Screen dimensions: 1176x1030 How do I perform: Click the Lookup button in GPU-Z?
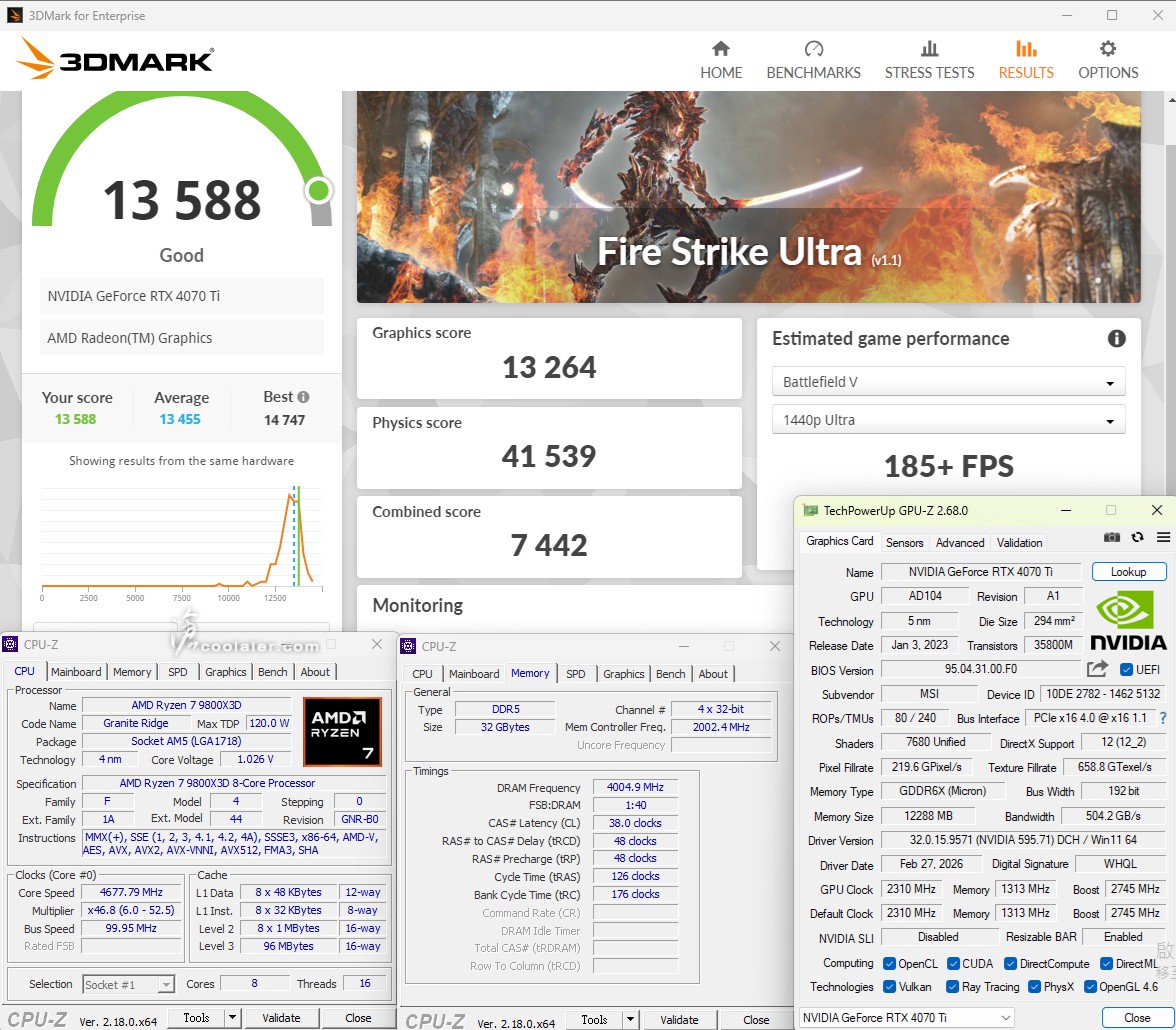tap(1128, 572)
